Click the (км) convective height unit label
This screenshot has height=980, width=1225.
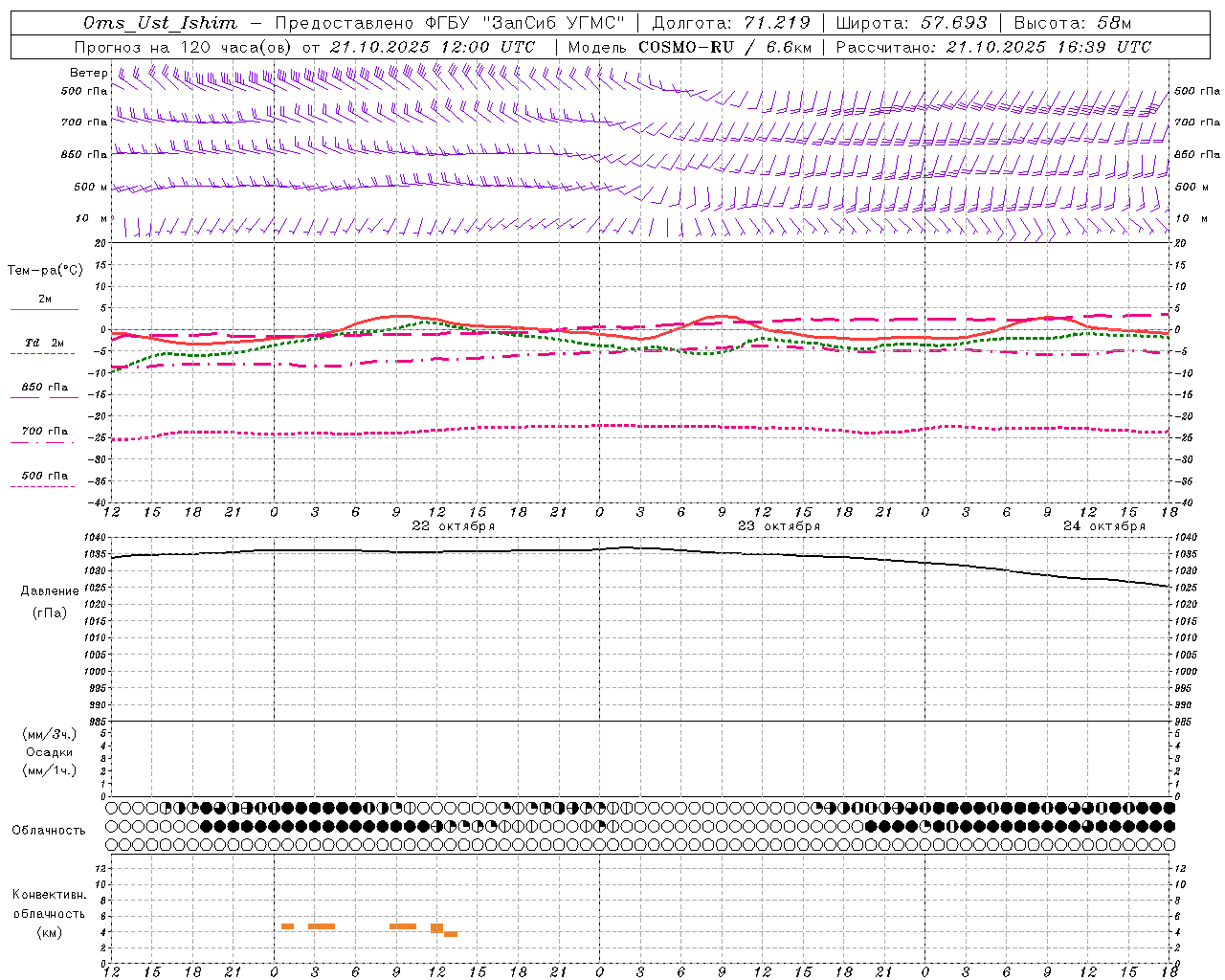50,932
